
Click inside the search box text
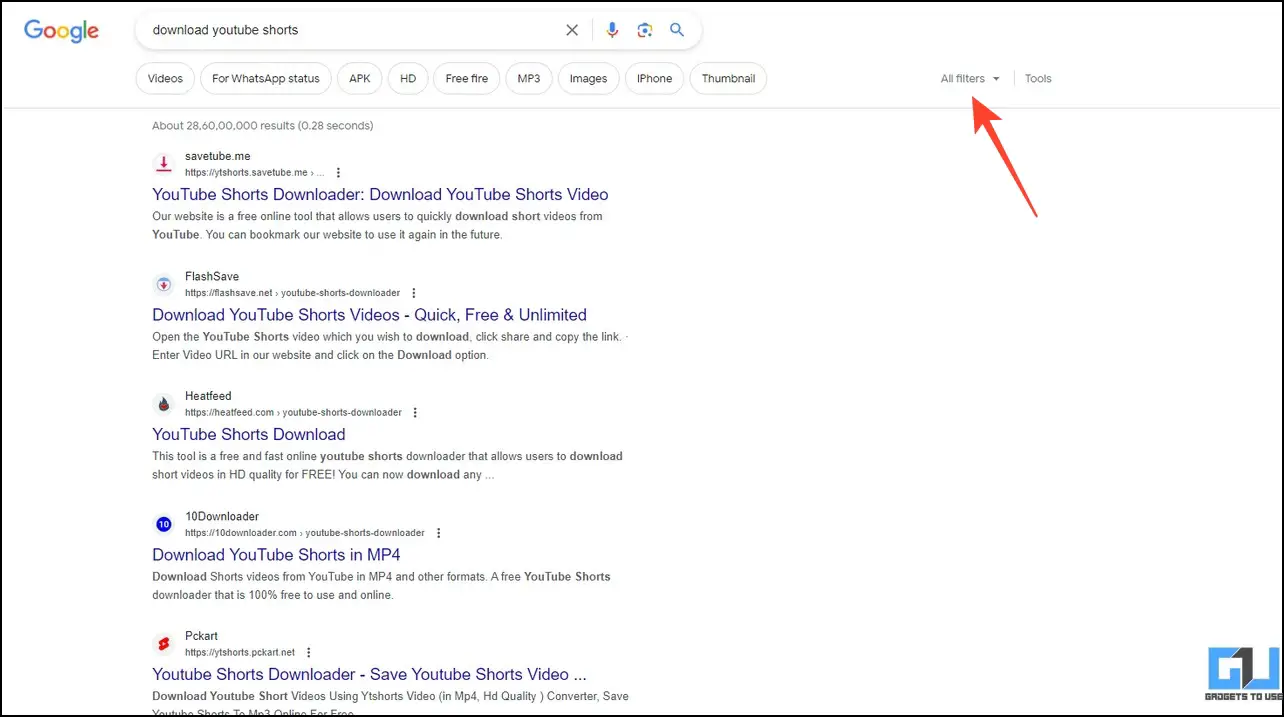(x=225, y=30)
